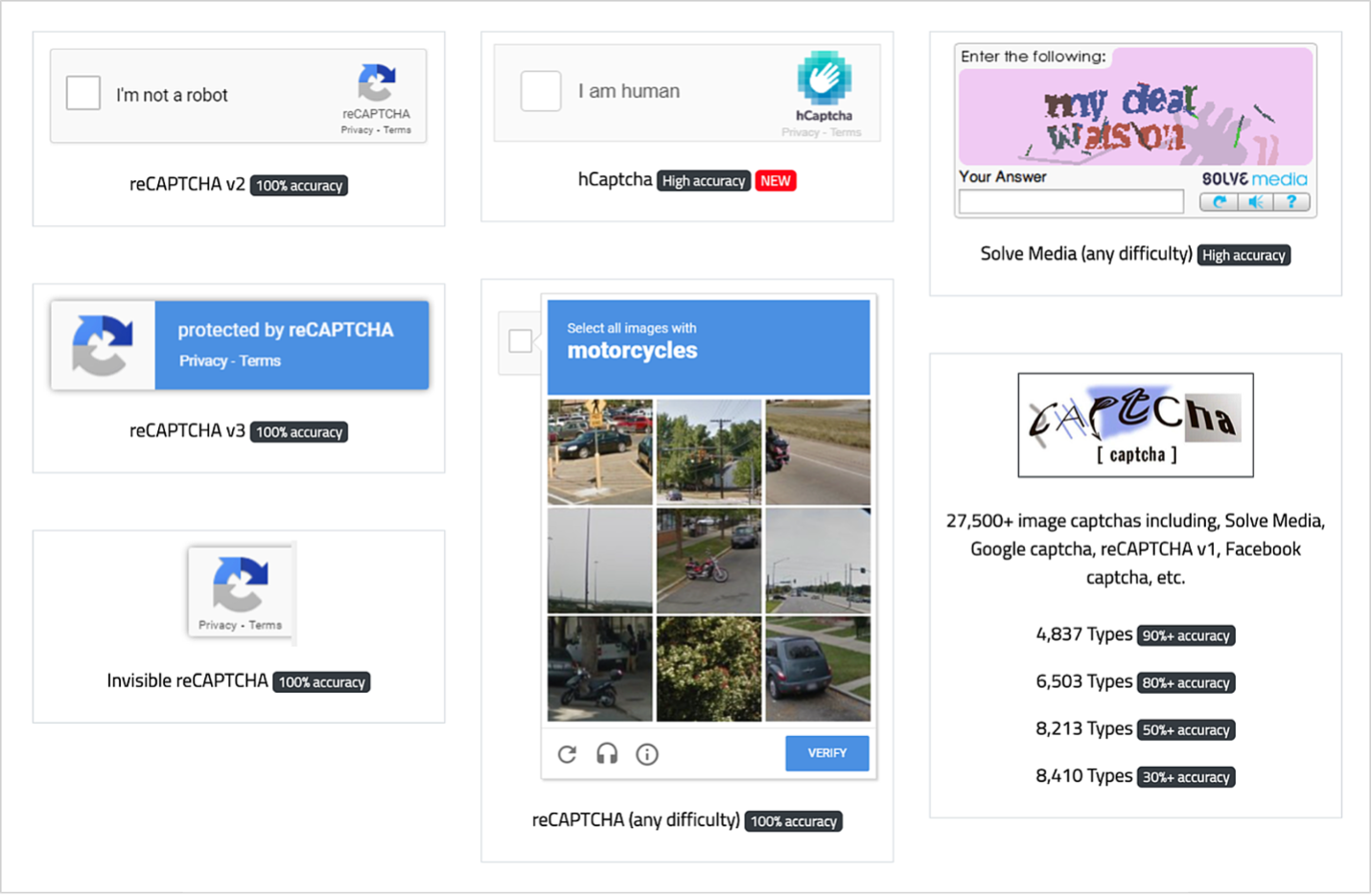Switch to reCAPTCHA audio challenge
Screen dimensions: 1371x896
(x=607, y=754)
